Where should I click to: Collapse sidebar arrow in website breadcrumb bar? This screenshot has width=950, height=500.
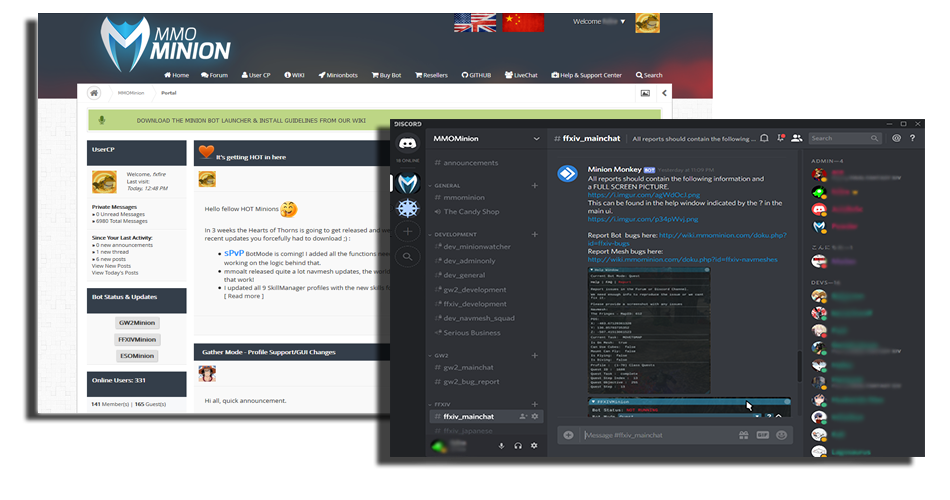[664, 93]
